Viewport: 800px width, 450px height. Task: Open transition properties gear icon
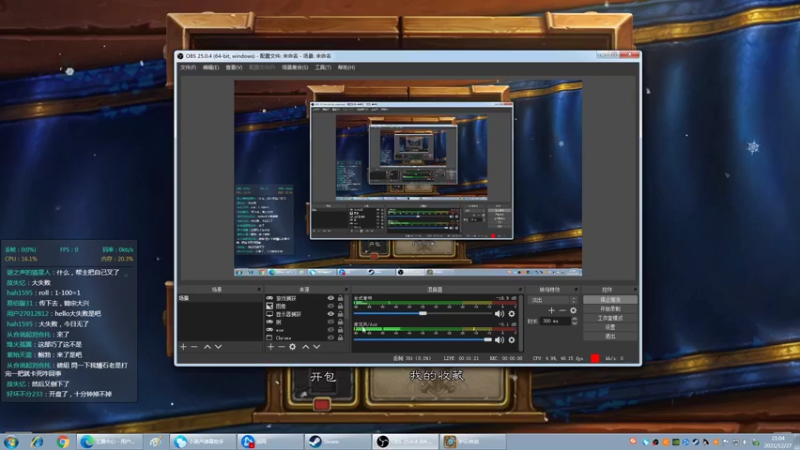coord(573,310)
